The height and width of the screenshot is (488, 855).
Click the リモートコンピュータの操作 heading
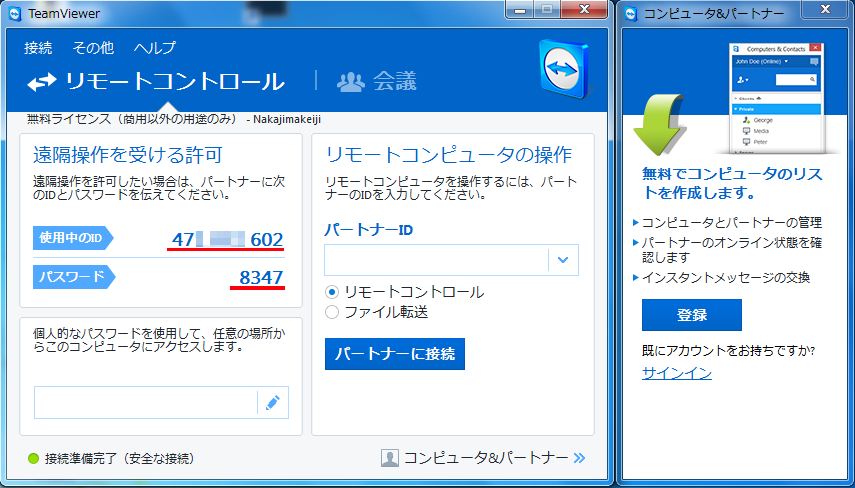click(x=448, y=155)
